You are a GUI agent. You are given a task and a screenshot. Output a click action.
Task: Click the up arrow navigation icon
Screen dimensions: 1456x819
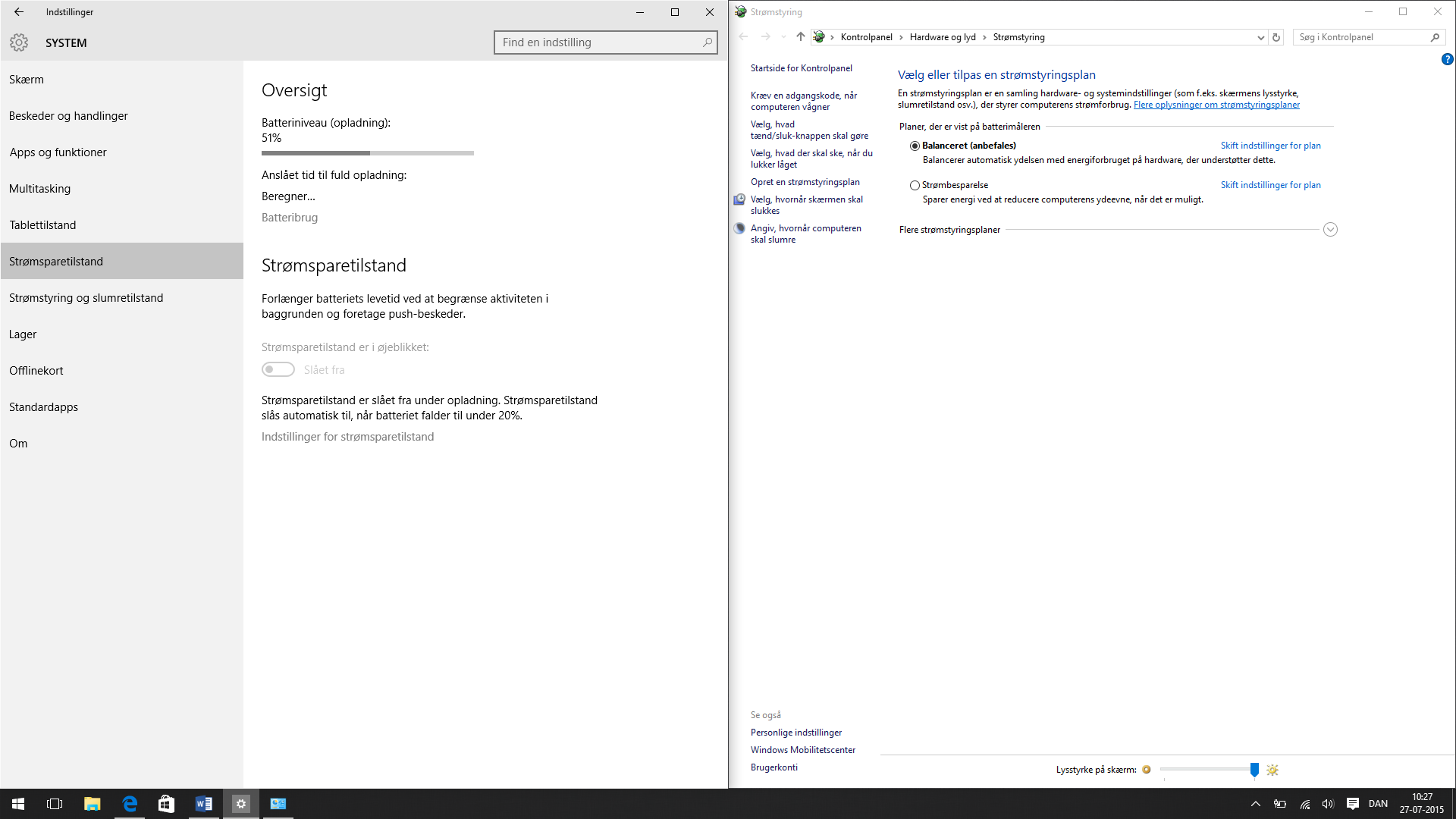click(800, 36)
